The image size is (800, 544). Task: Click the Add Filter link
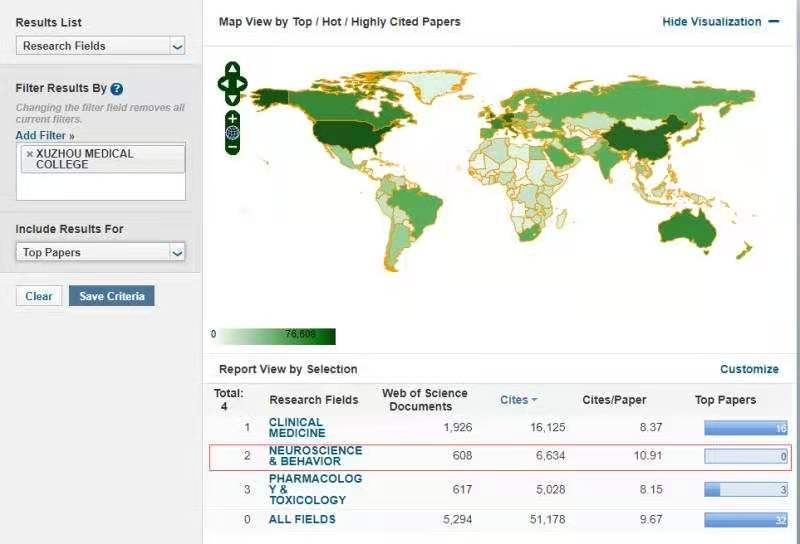tap(45, 135)
